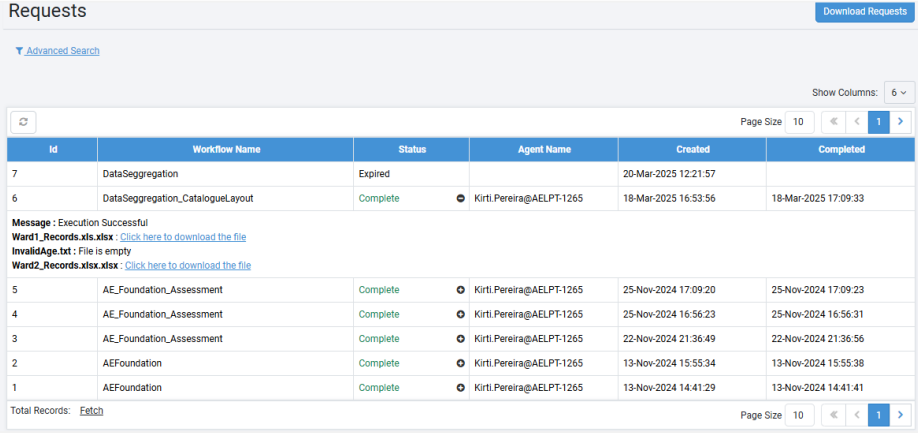Expand request 3 row plus icon
This screenshot has width=918, height=433.
click(x=460, y=339)
